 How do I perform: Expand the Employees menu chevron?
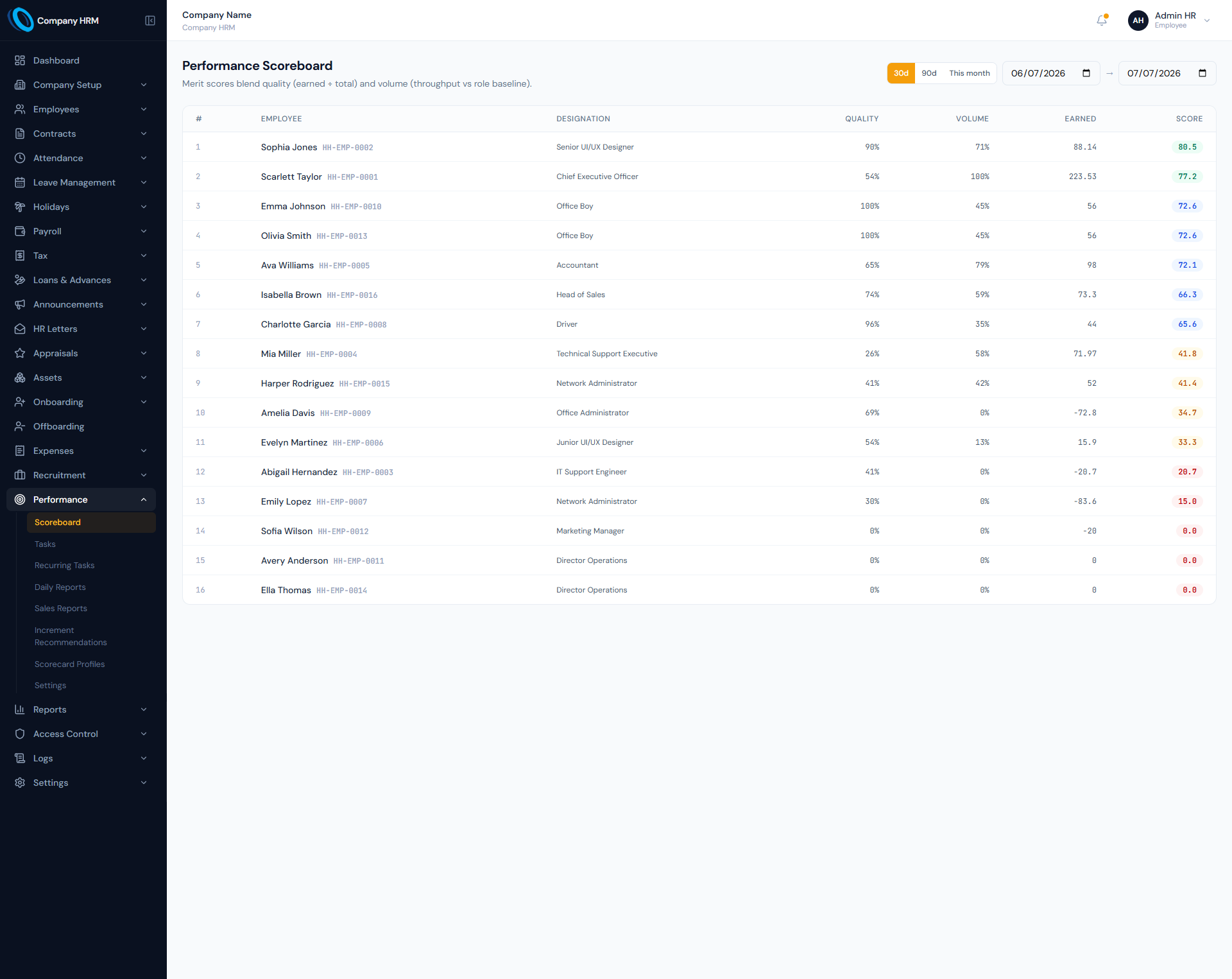pyautogui.click(x=144, y=109)
